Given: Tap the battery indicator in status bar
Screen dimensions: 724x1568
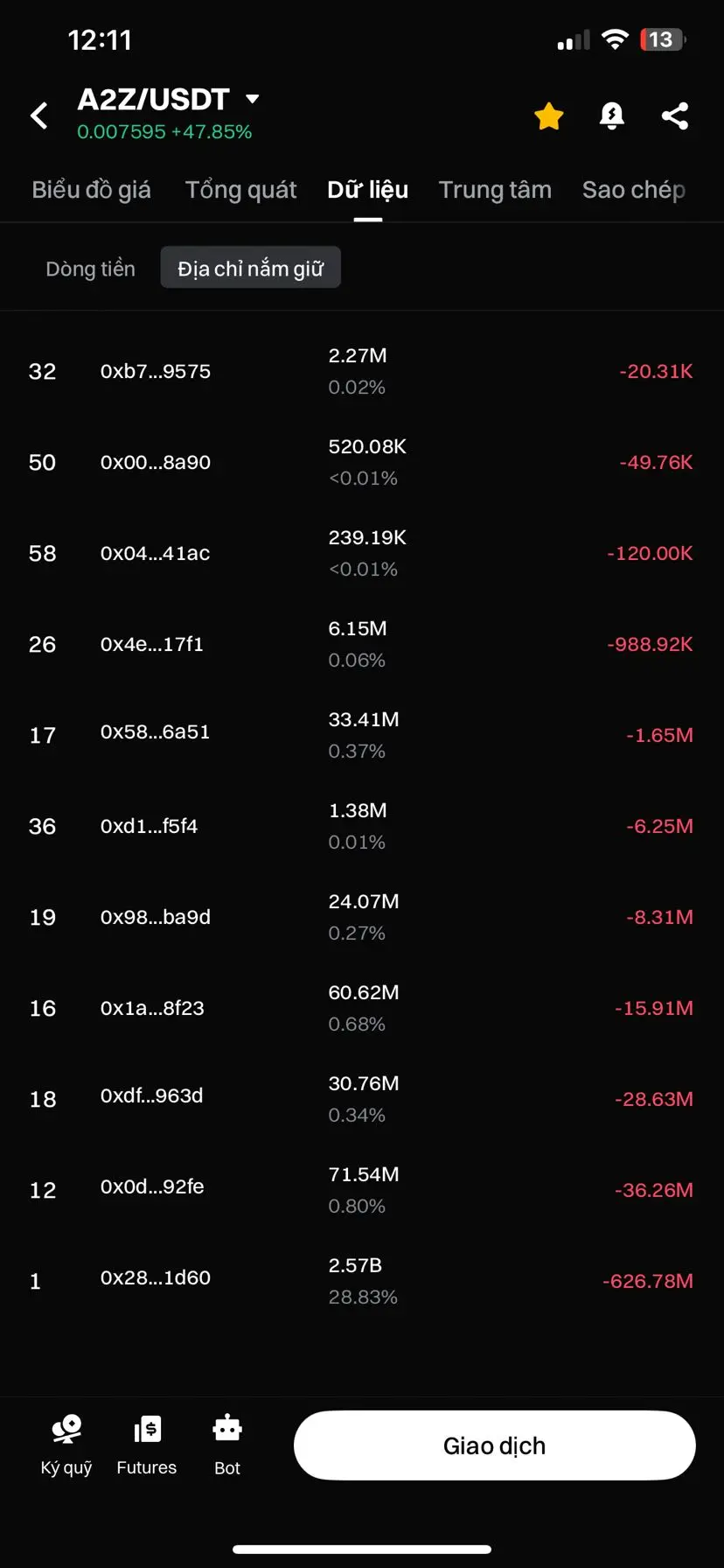Looking at the screenshot, I should coord(663,39).
